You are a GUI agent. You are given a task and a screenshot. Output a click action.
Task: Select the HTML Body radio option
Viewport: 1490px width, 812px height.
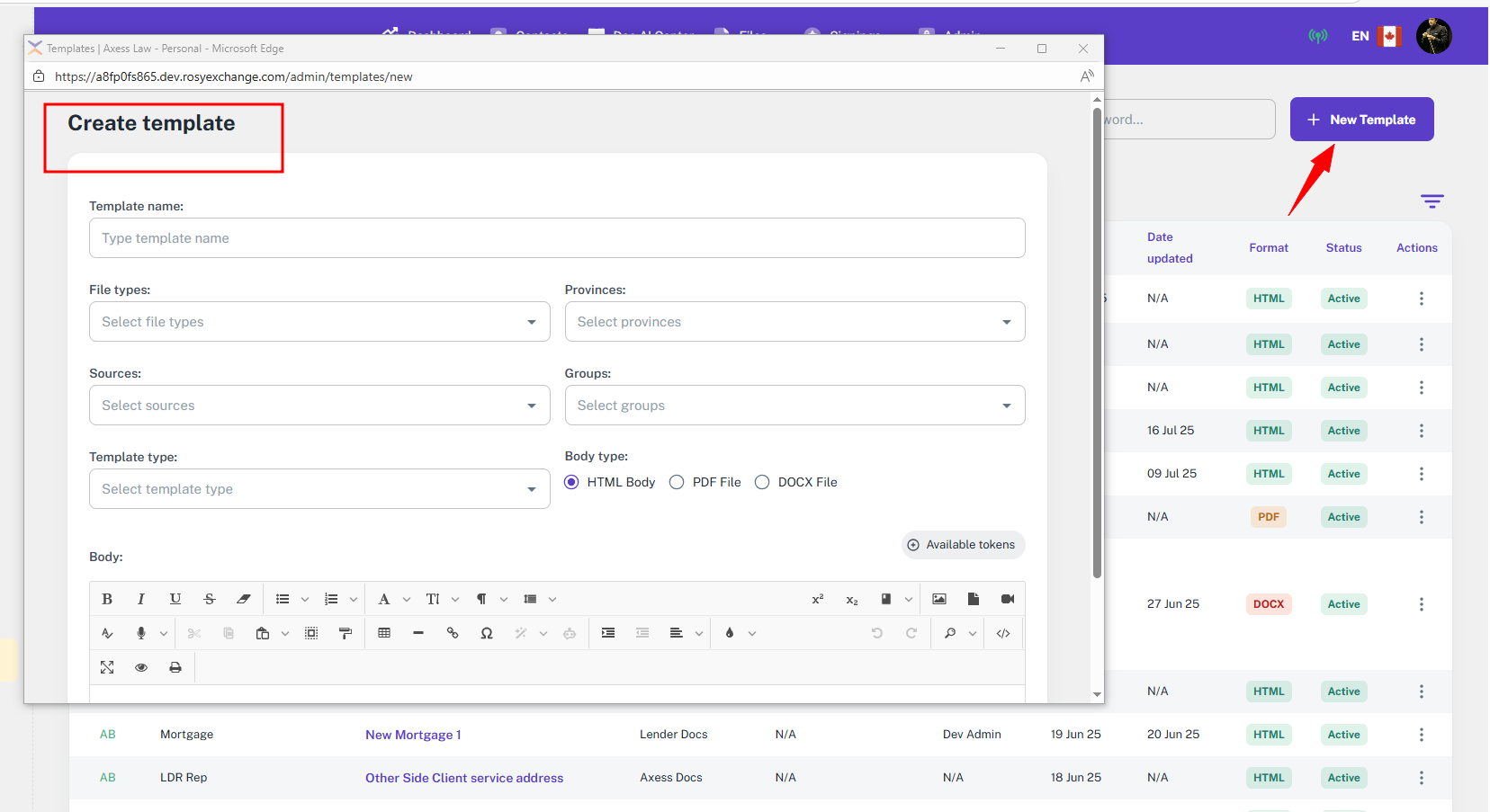571,482
